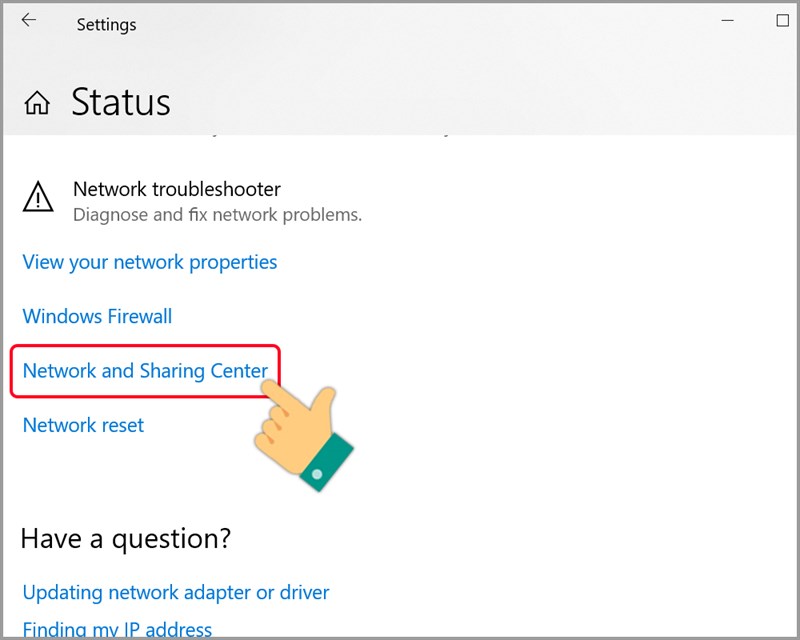This screenshot has height=640, width=800.
Task: Click the 'Have a question?' heading
Action: [126, 538]
